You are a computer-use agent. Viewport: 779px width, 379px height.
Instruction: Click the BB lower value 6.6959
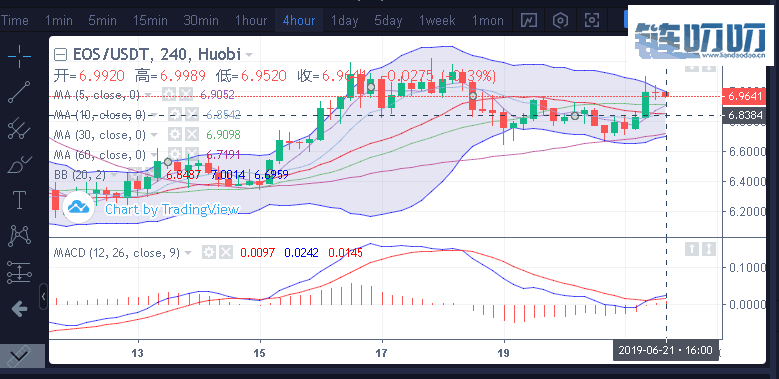click(x=271, y=175)
